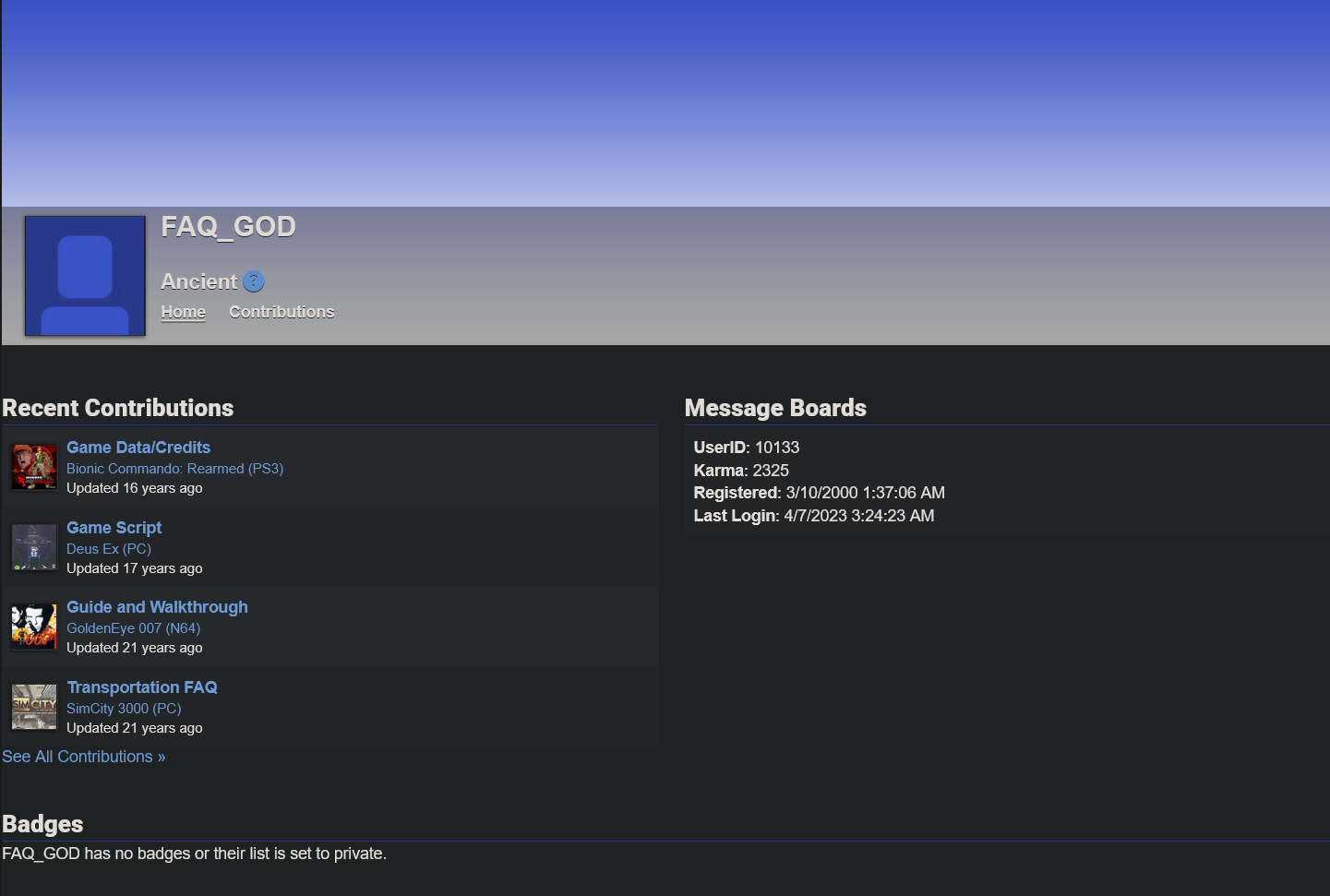The height and width of the screenshot is (896, 1330).
Task: Click the SimCity 3000 box art thumbnail
Action: 34,707
